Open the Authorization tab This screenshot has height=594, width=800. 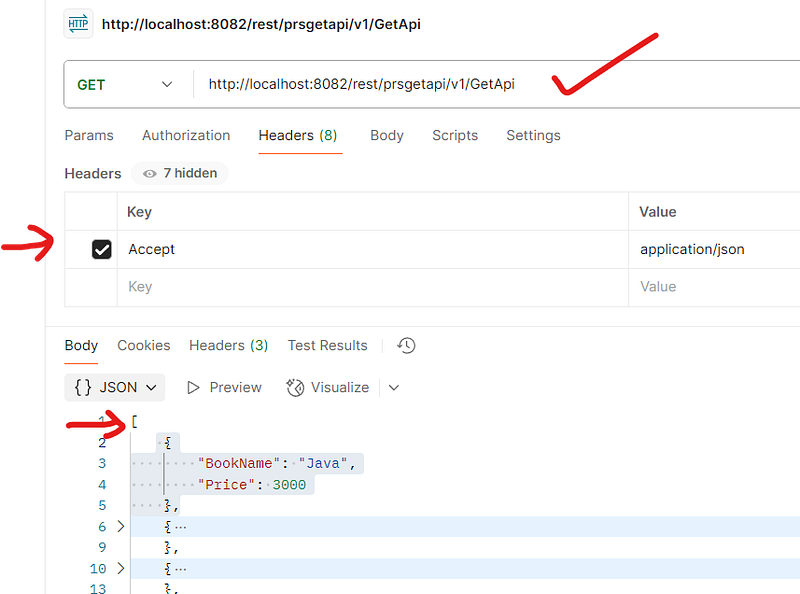pyautogui.click(x=186, y=135)
